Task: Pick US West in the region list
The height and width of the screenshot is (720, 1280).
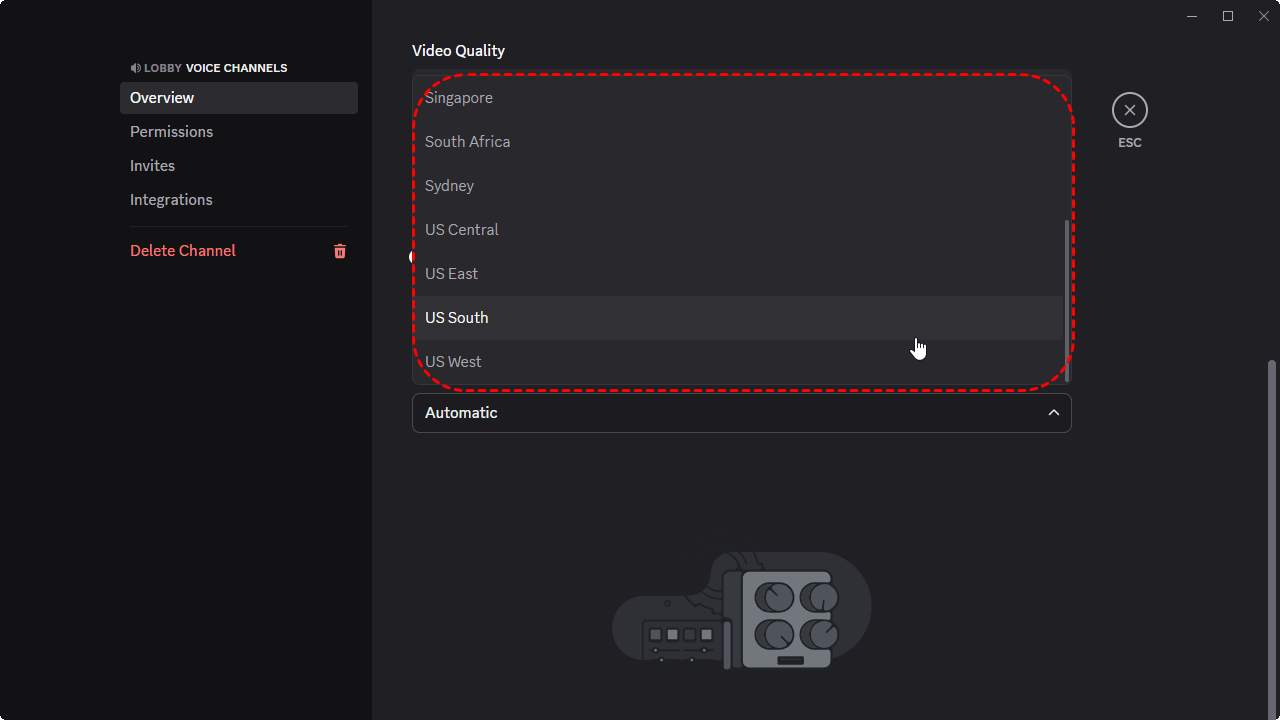Action: pos(453,362)
